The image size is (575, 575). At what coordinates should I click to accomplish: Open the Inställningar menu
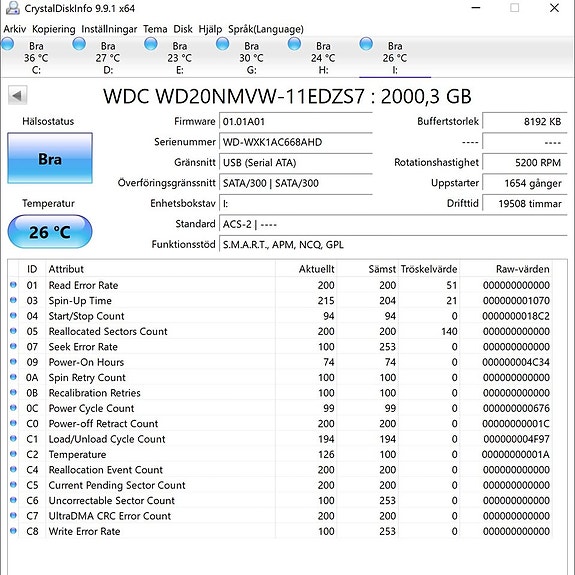coord(109,29)
